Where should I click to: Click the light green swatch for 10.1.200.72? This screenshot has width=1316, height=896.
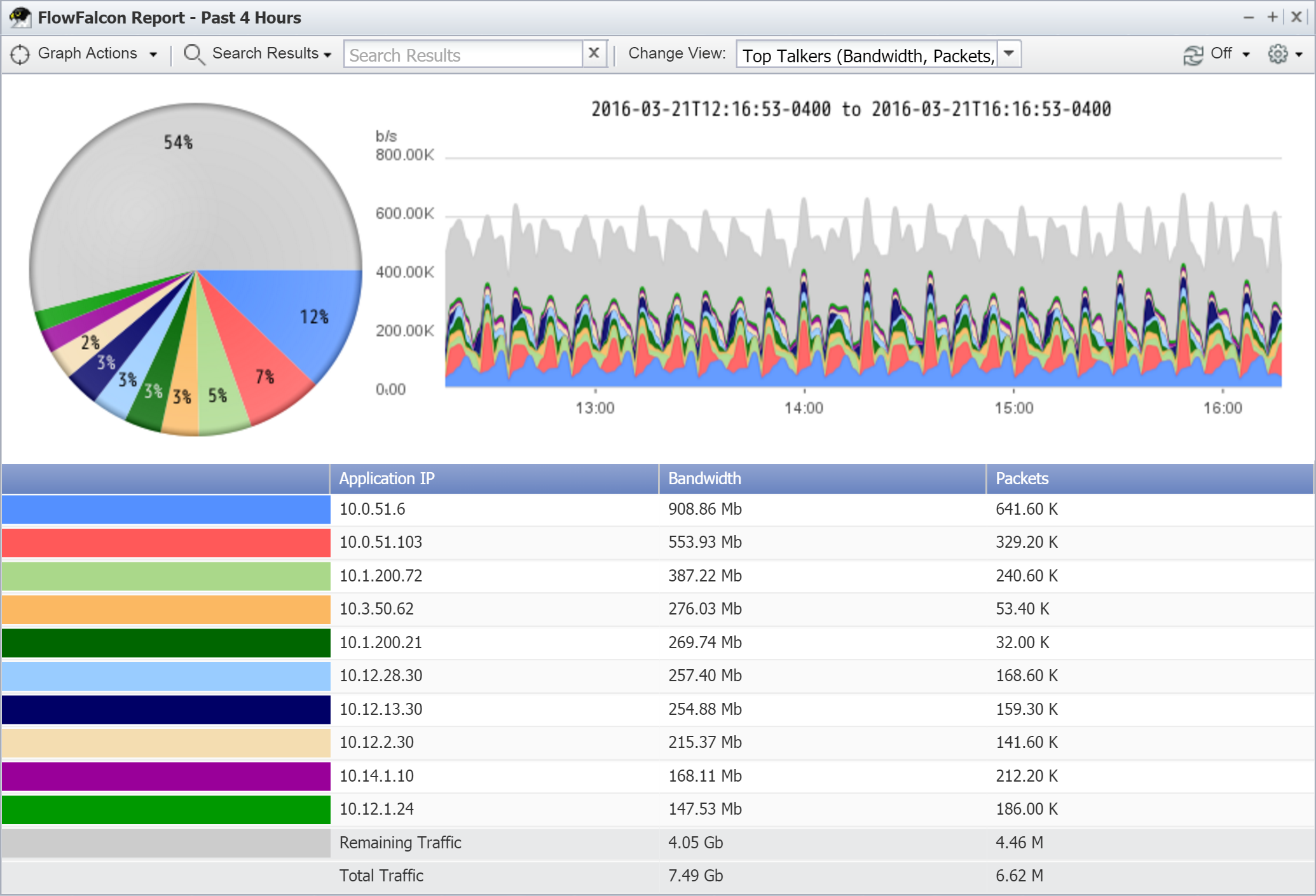(166, 576)
